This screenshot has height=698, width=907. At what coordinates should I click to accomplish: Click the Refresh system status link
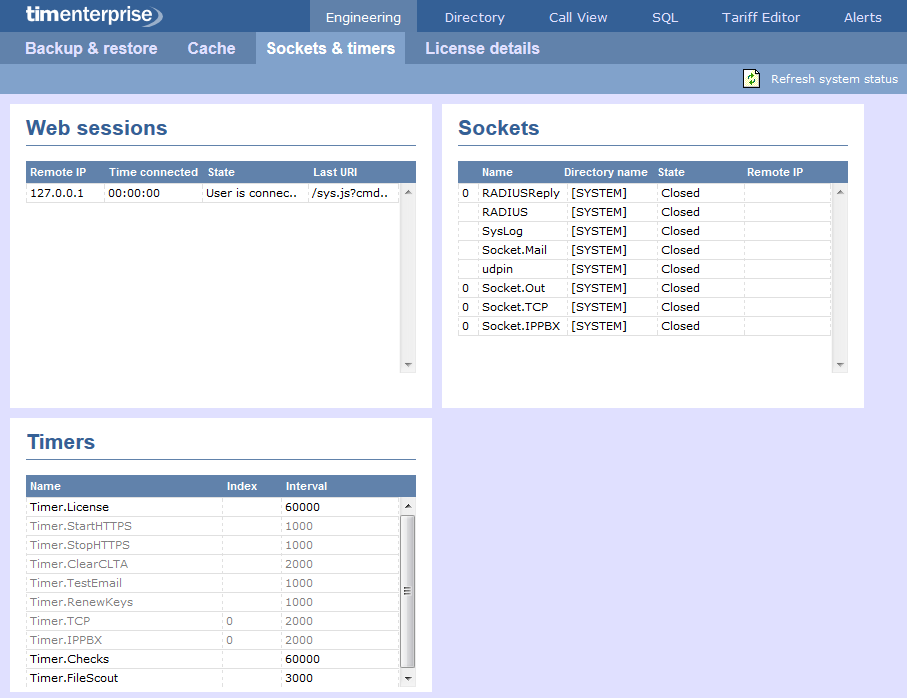[834, 79]
